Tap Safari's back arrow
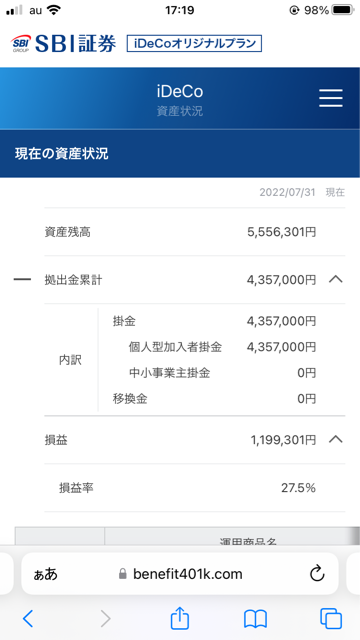 (28, 619)
